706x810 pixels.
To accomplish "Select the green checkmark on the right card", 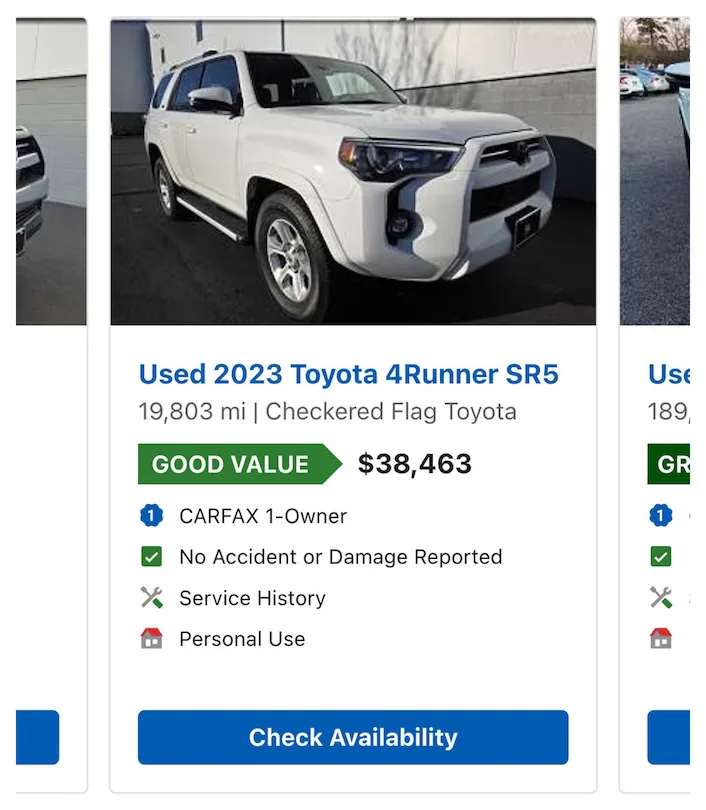I will pyautogui.click(x=661, y=557).
